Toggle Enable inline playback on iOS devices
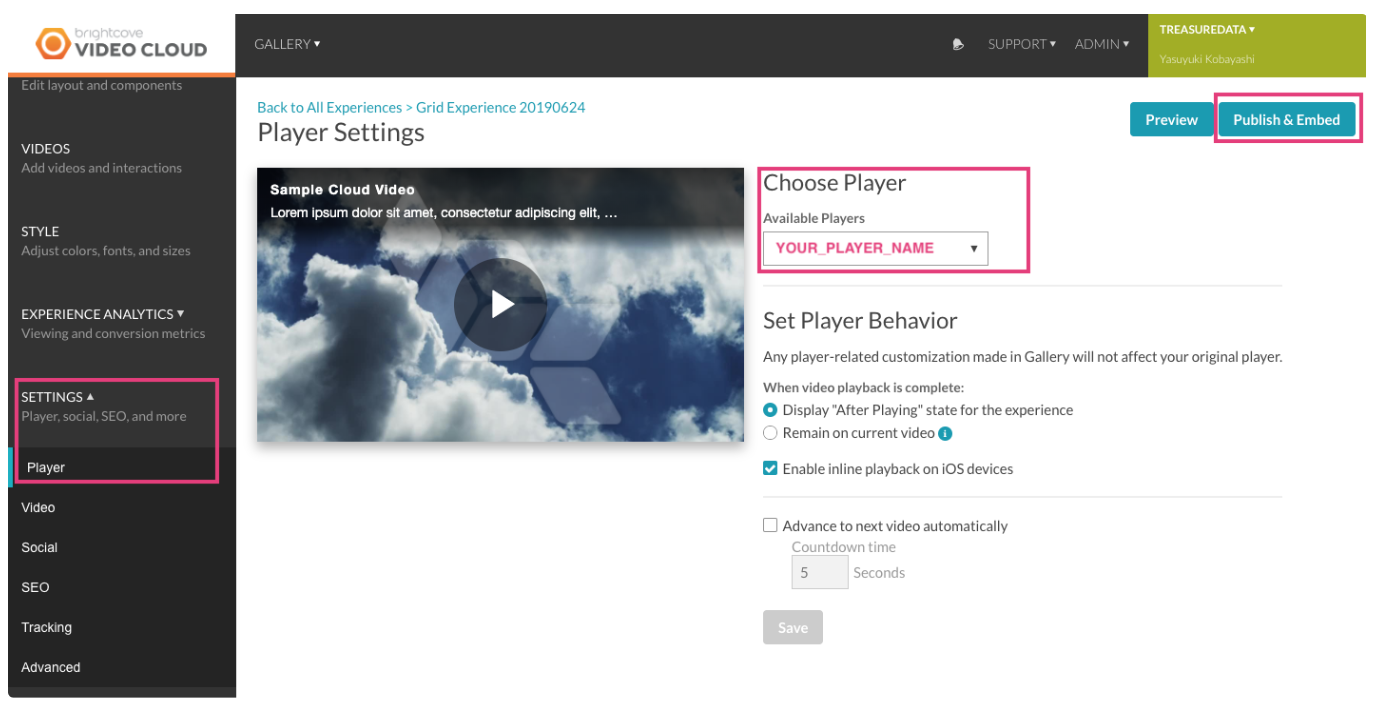This screenshot has height=712, width=1378. pyautogui.click(x=770, y=468)
